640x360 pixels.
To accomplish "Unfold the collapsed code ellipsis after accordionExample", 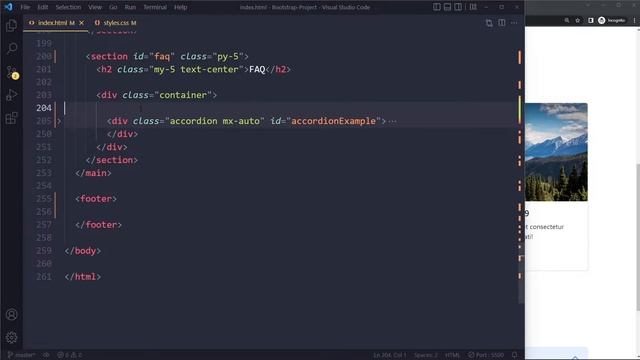I will (x=392, y=121).
